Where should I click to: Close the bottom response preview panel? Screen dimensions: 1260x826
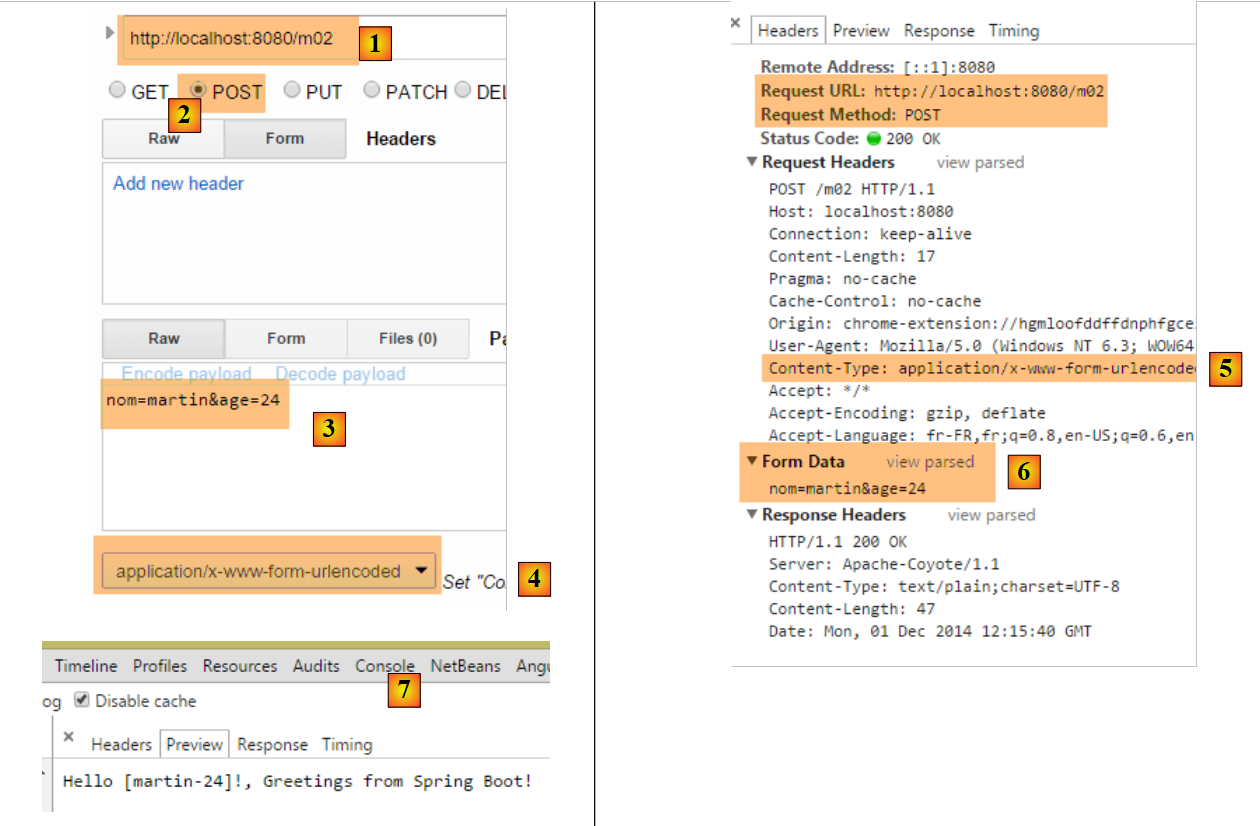pyautogui.click(x=69, y=737)
